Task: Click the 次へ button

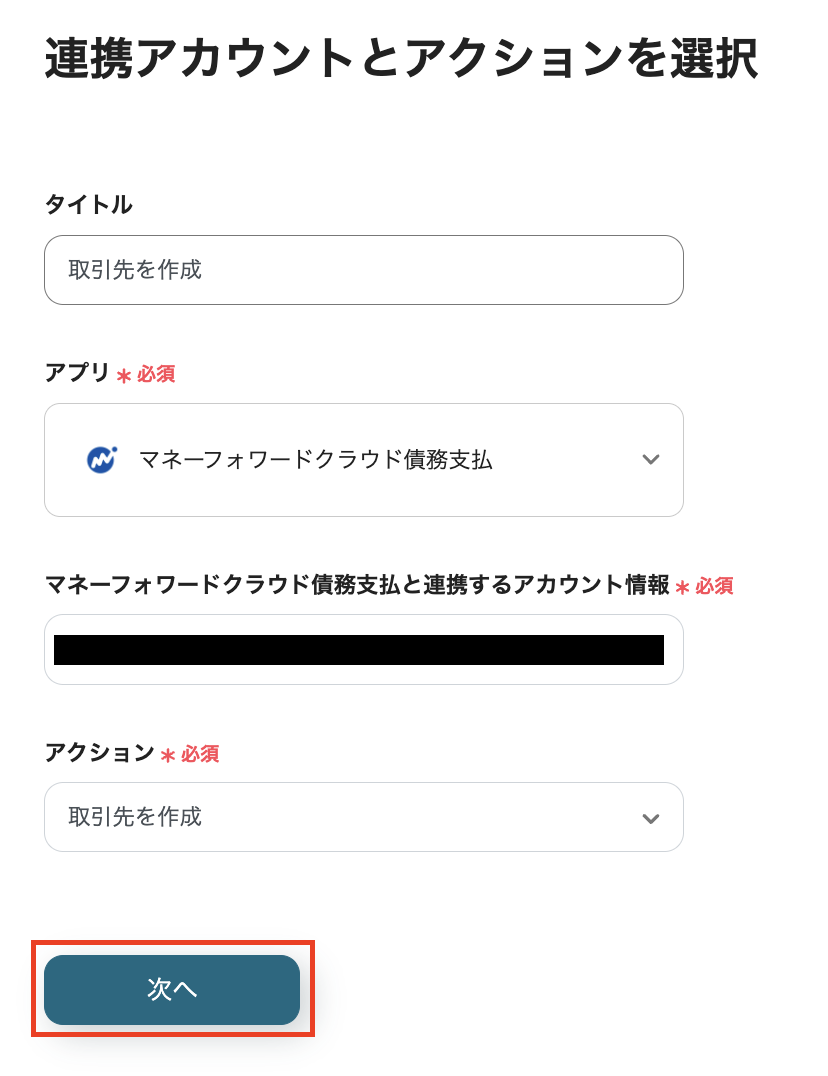Action: pos(172,989)
